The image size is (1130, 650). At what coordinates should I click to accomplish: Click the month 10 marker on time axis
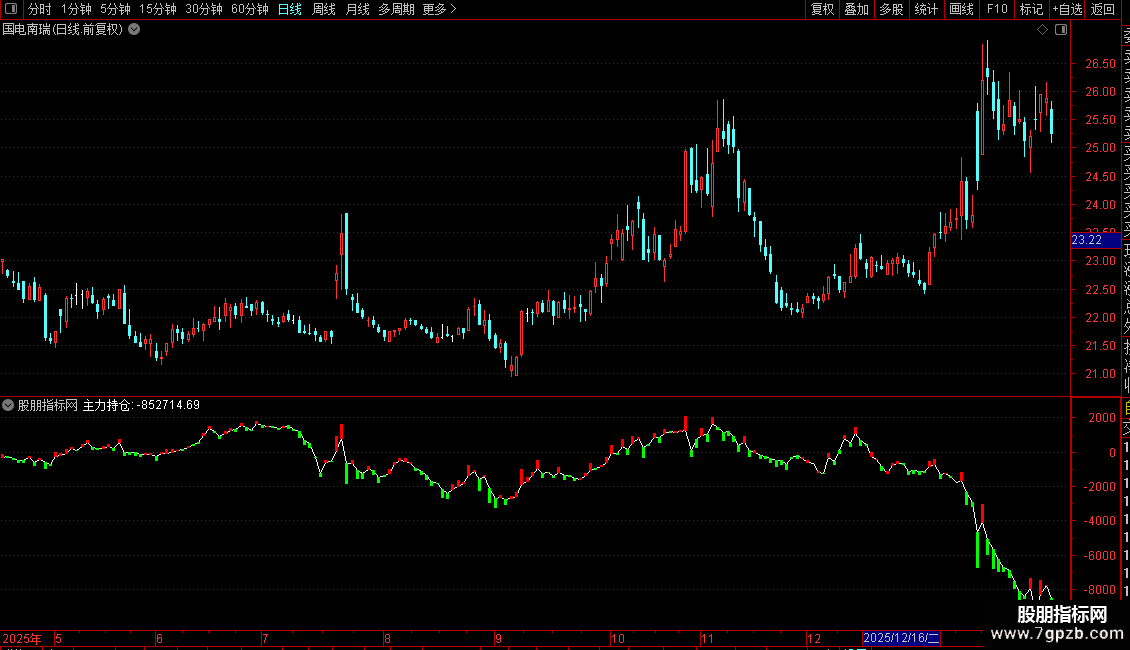pyautogui.click(x=618, y=638)
